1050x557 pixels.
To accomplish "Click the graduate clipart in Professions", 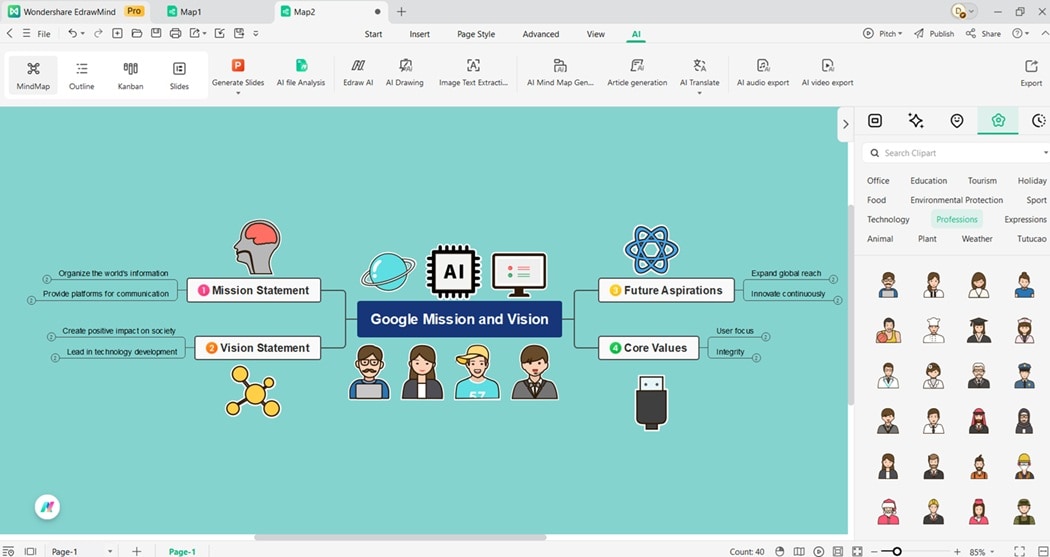I will point(978,330).
